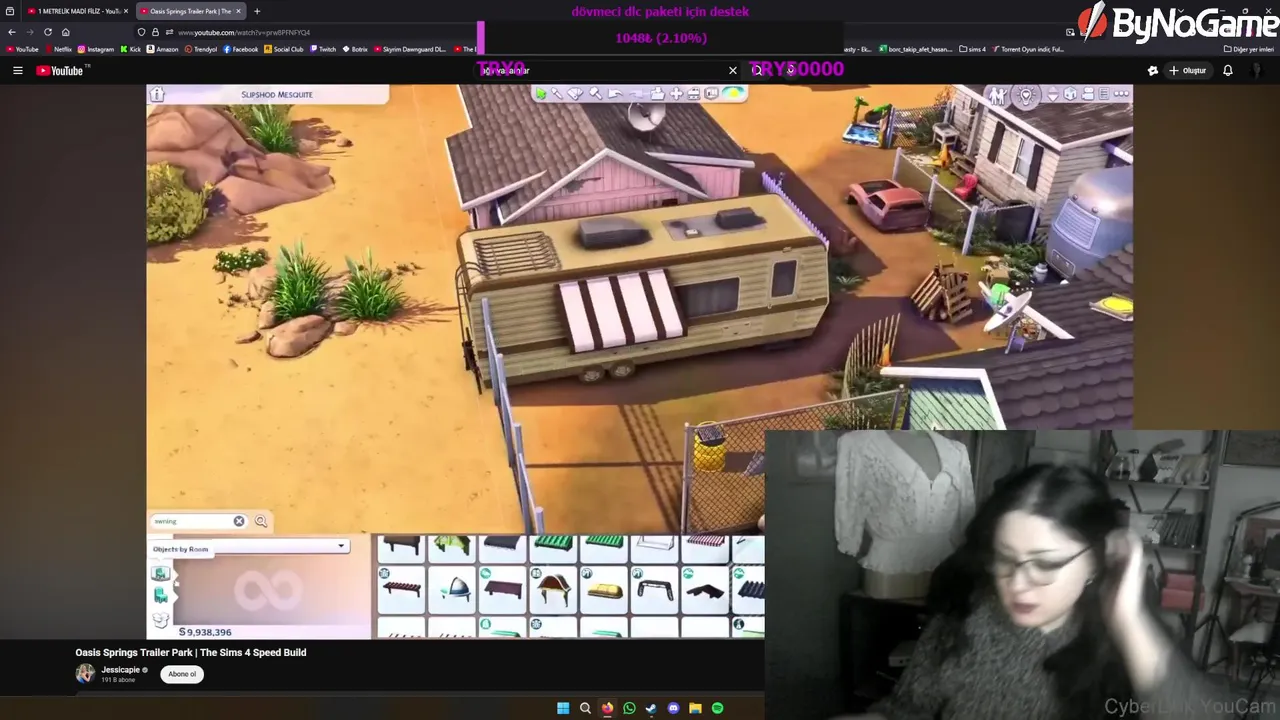This screenshot has height=720, width=1280.
Task: Open WhatsApp from the taskbar
Action: [629, 708]
